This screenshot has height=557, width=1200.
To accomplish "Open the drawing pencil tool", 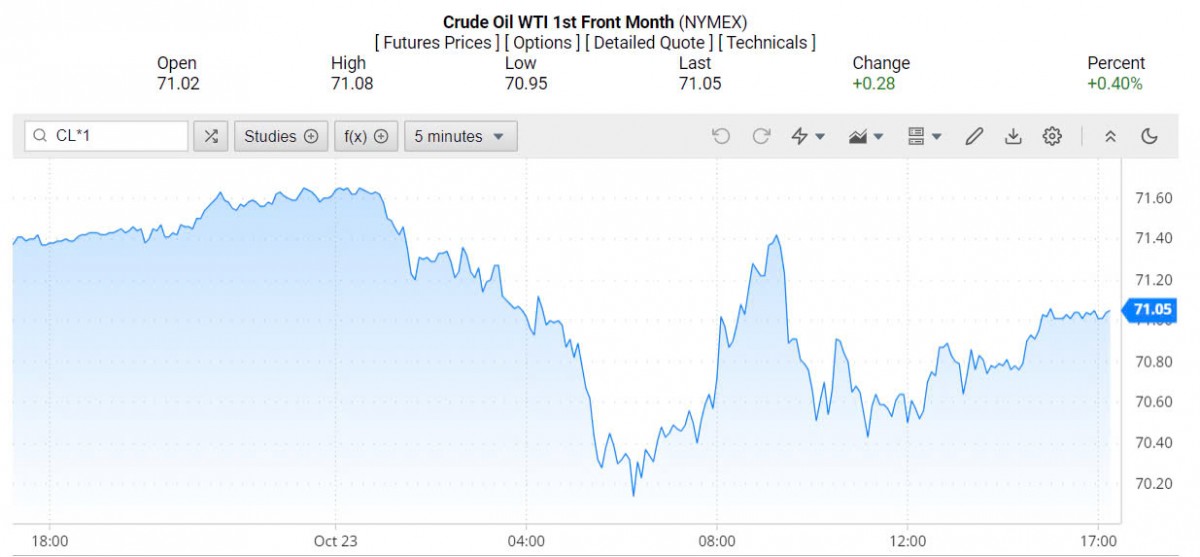I will [x=973, y=137].
